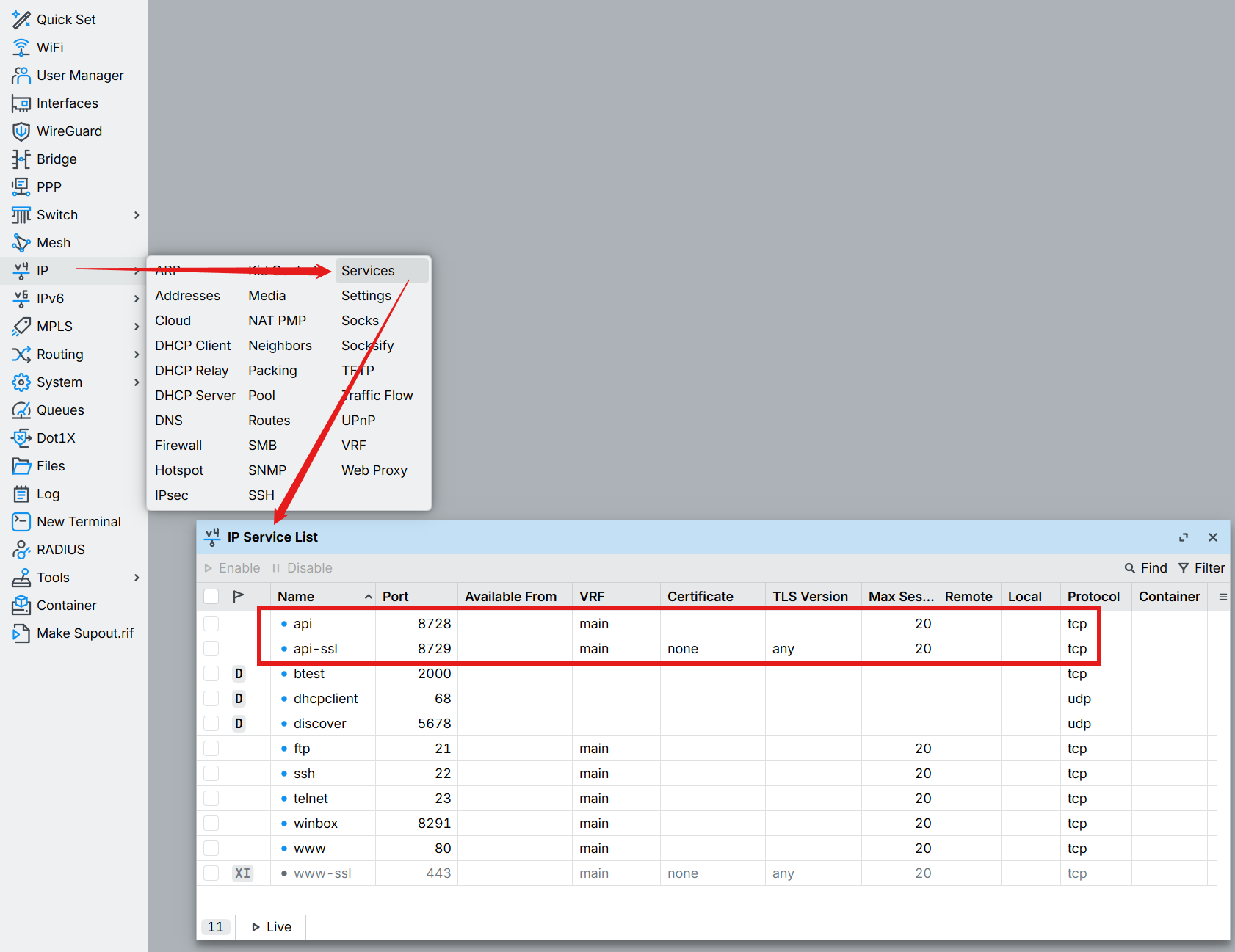Open New Terminal icon
This screenshot has width=1235, height=952.
(x=21, y=522)
